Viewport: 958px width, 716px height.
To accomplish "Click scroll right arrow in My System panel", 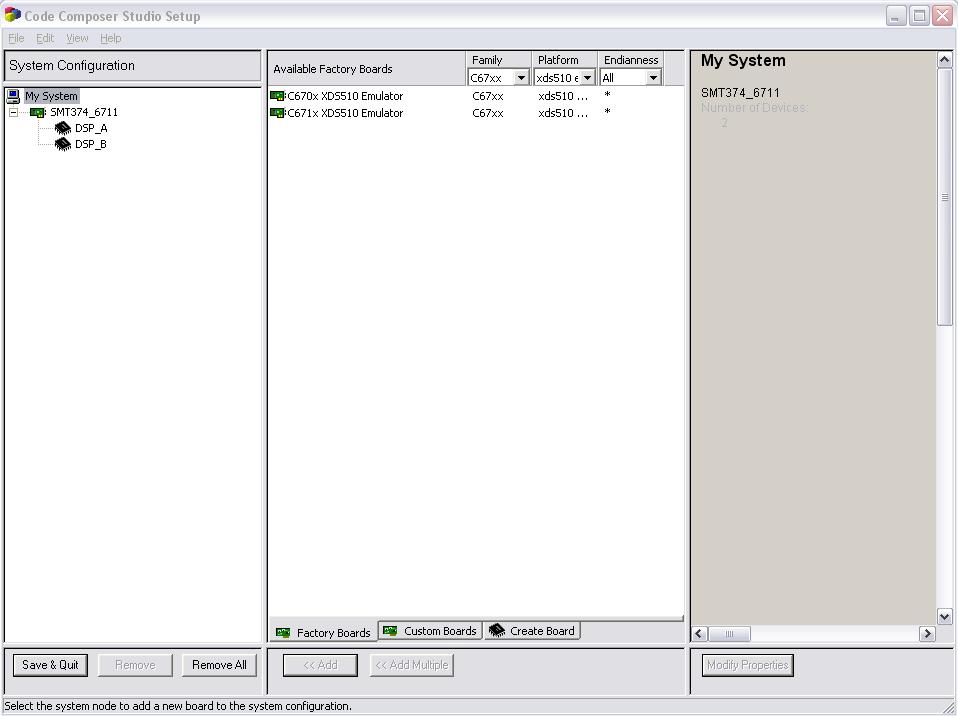I will click(x=927, y=634).
